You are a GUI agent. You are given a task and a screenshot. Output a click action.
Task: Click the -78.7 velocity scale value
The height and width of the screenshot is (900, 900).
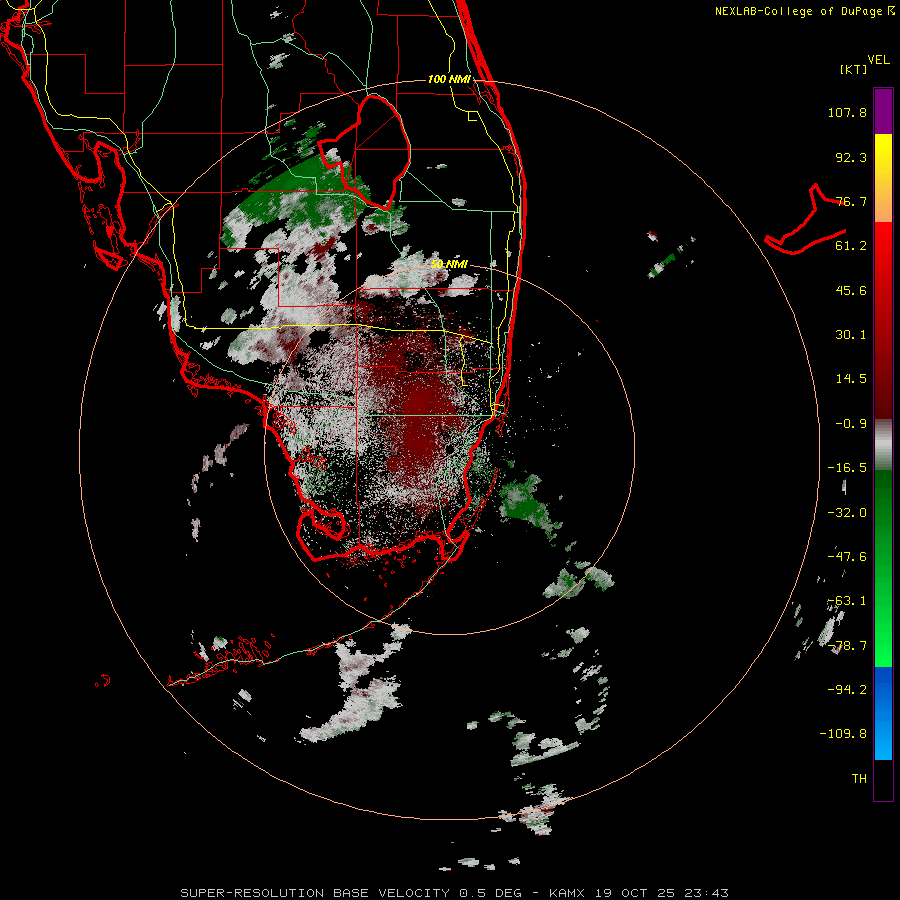click(847, 646)
